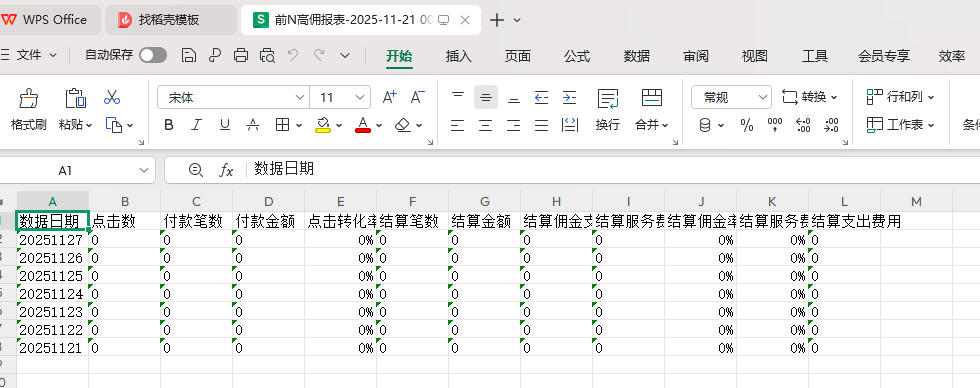This screenshot has width=980, height=388.
Task: Open the 找稻壳模板 template tab
Action: (171, 20)
